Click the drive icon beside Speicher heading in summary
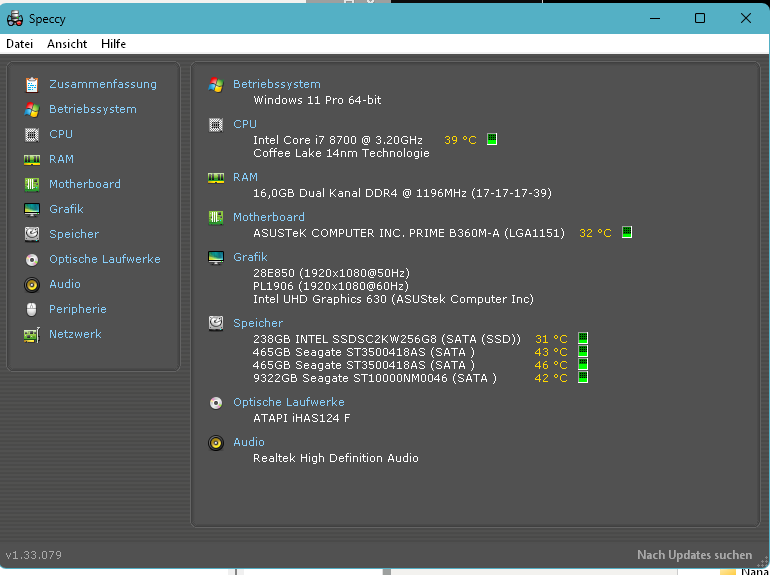Image resolution: width=770 pixels, height=575 pixels. tap(216, 323)
